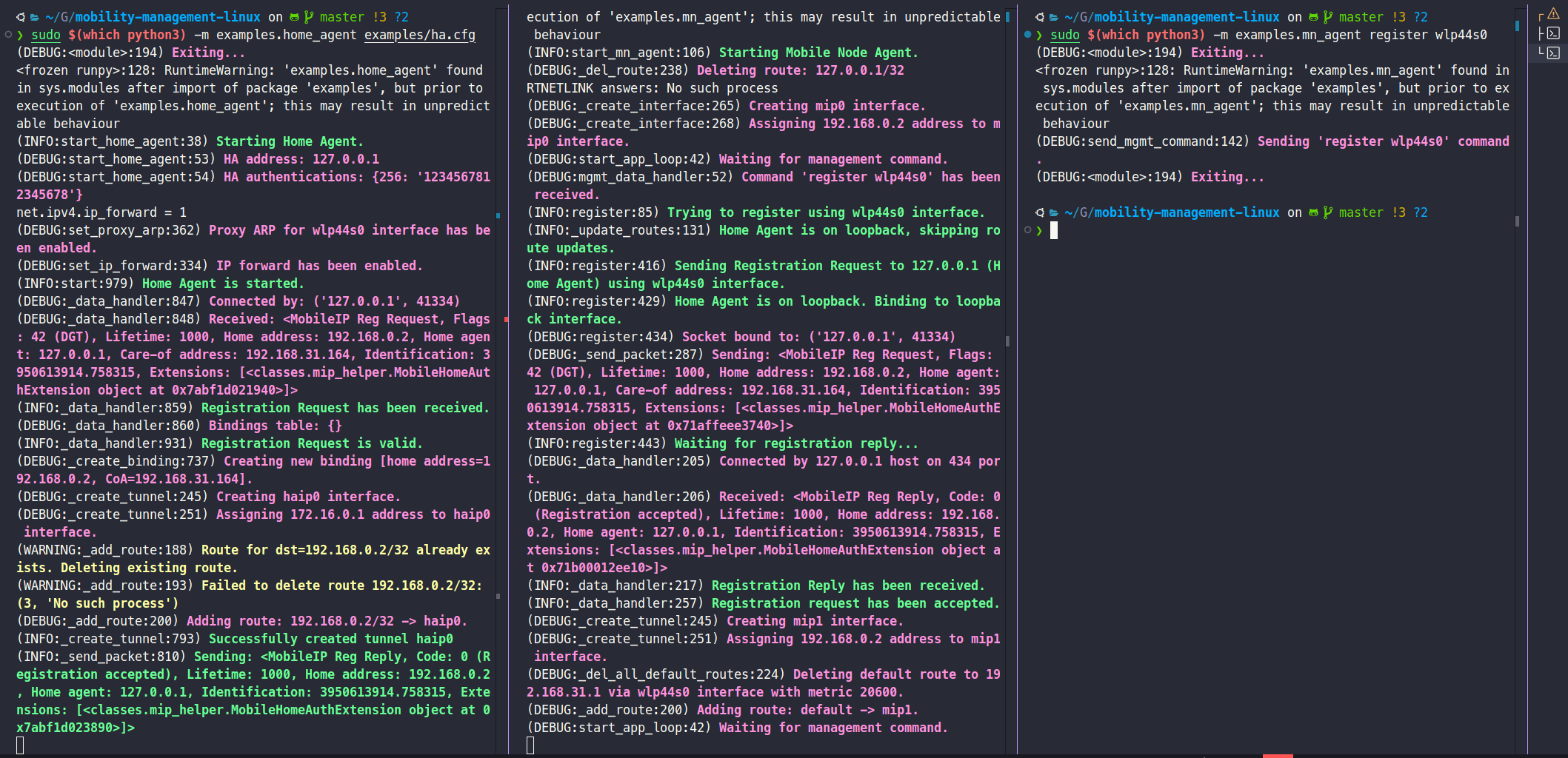Screen dimensions: 1568x758
Task: Click the 'Adding route: 192.168.0.2/32 -> haip0.' line
Action: 242,621
